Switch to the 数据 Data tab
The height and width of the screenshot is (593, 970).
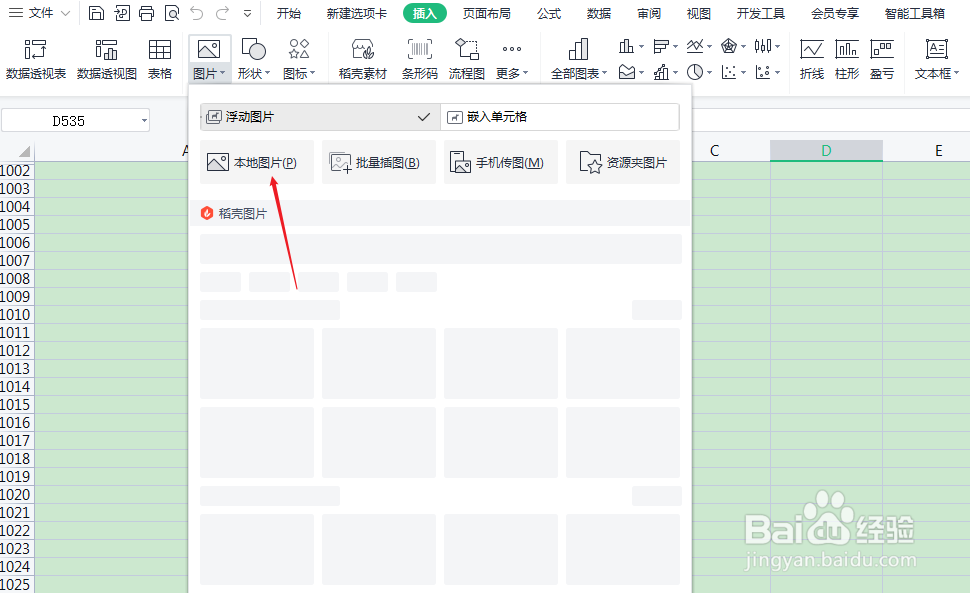pos(599,13)
